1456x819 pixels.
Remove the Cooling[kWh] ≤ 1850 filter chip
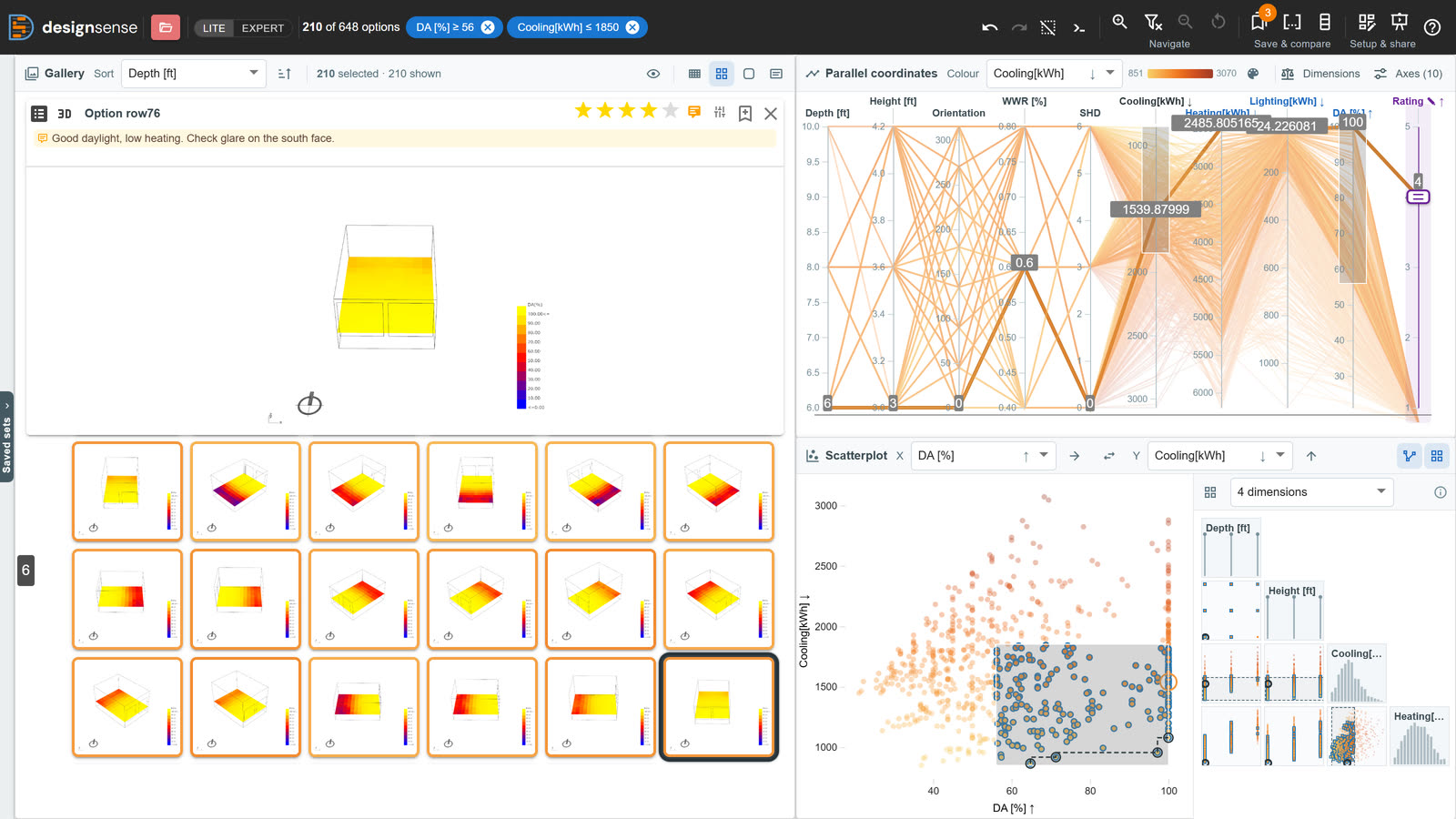(632, 27)
